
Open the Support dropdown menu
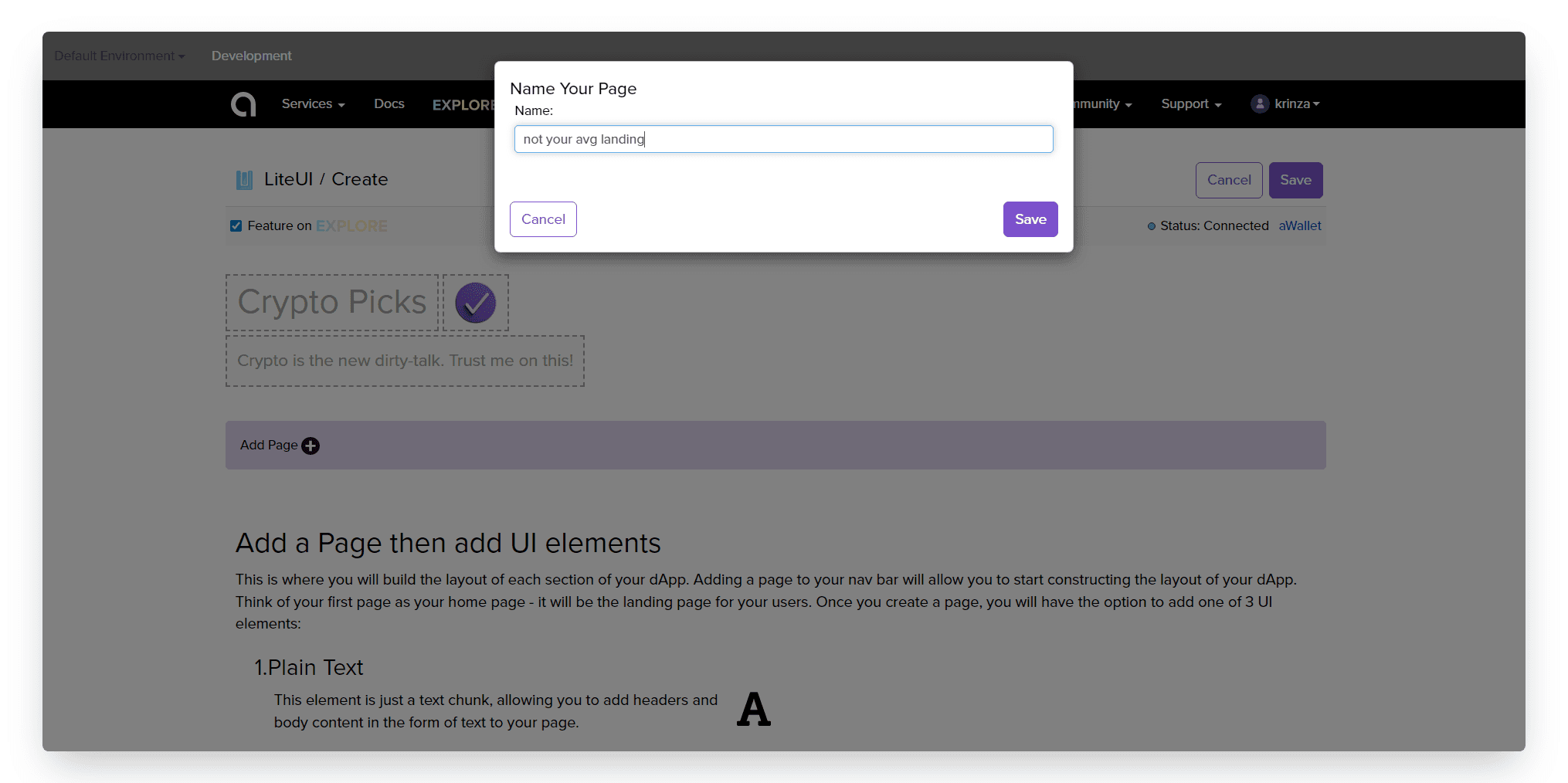pyautogui.click(x=1191, y=104)
